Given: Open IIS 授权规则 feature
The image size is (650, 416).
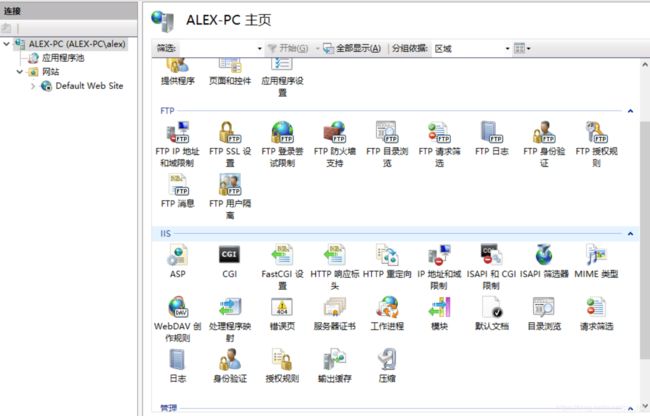Looking at the screenshot, I should pyautogui.click(x=282, y=365).
